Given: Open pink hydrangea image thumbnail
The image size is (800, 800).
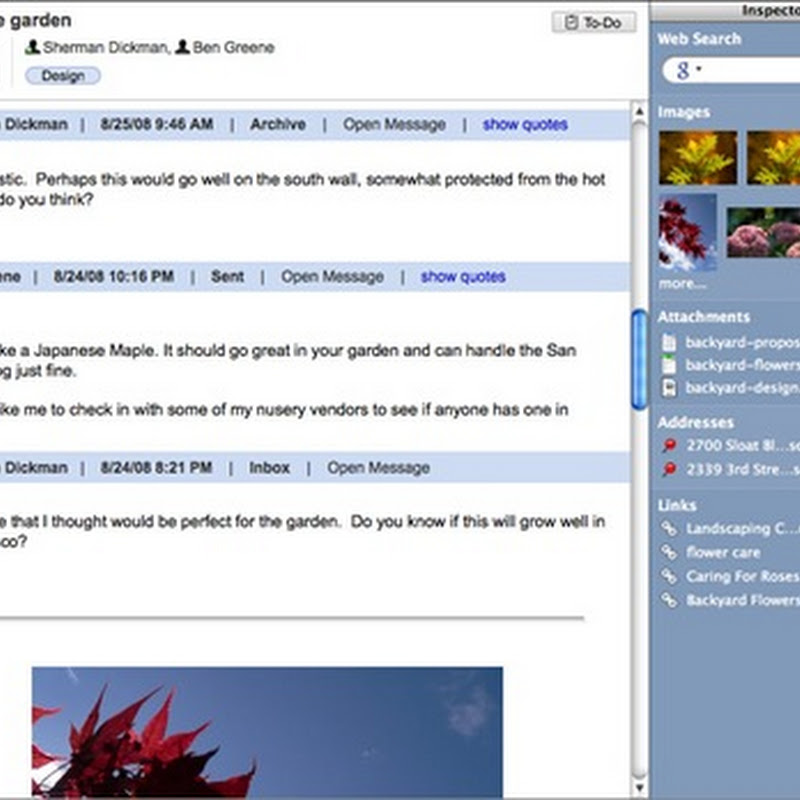Looking at the screenshot, I should 763,232.
